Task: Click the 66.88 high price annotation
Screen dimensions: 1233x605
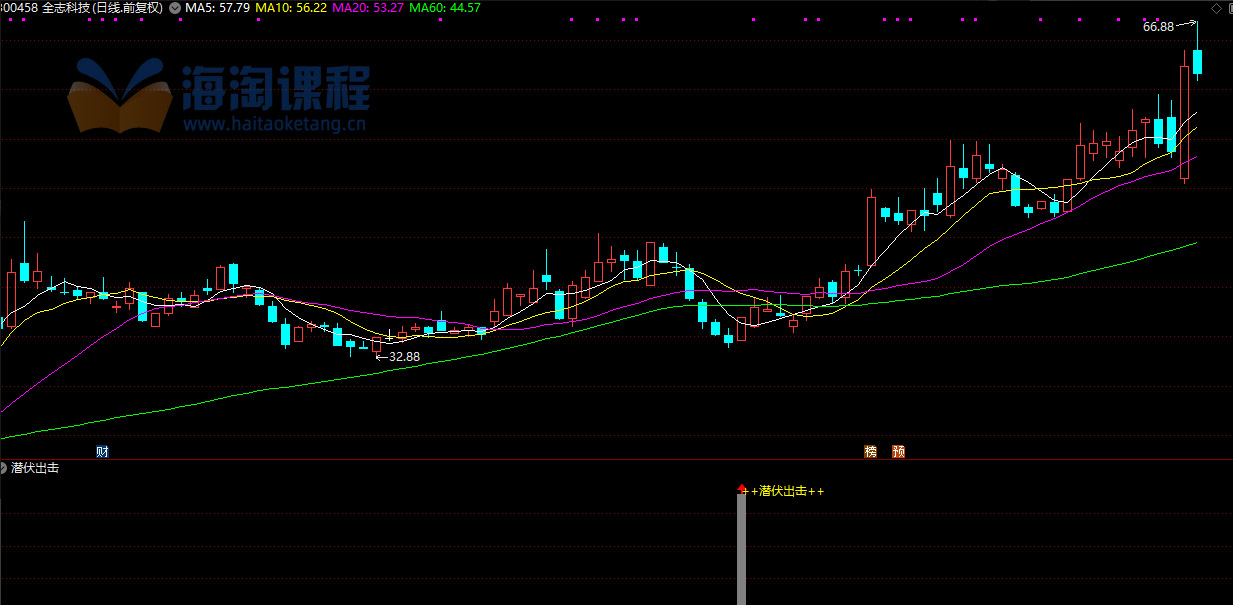Action: 1158,27
